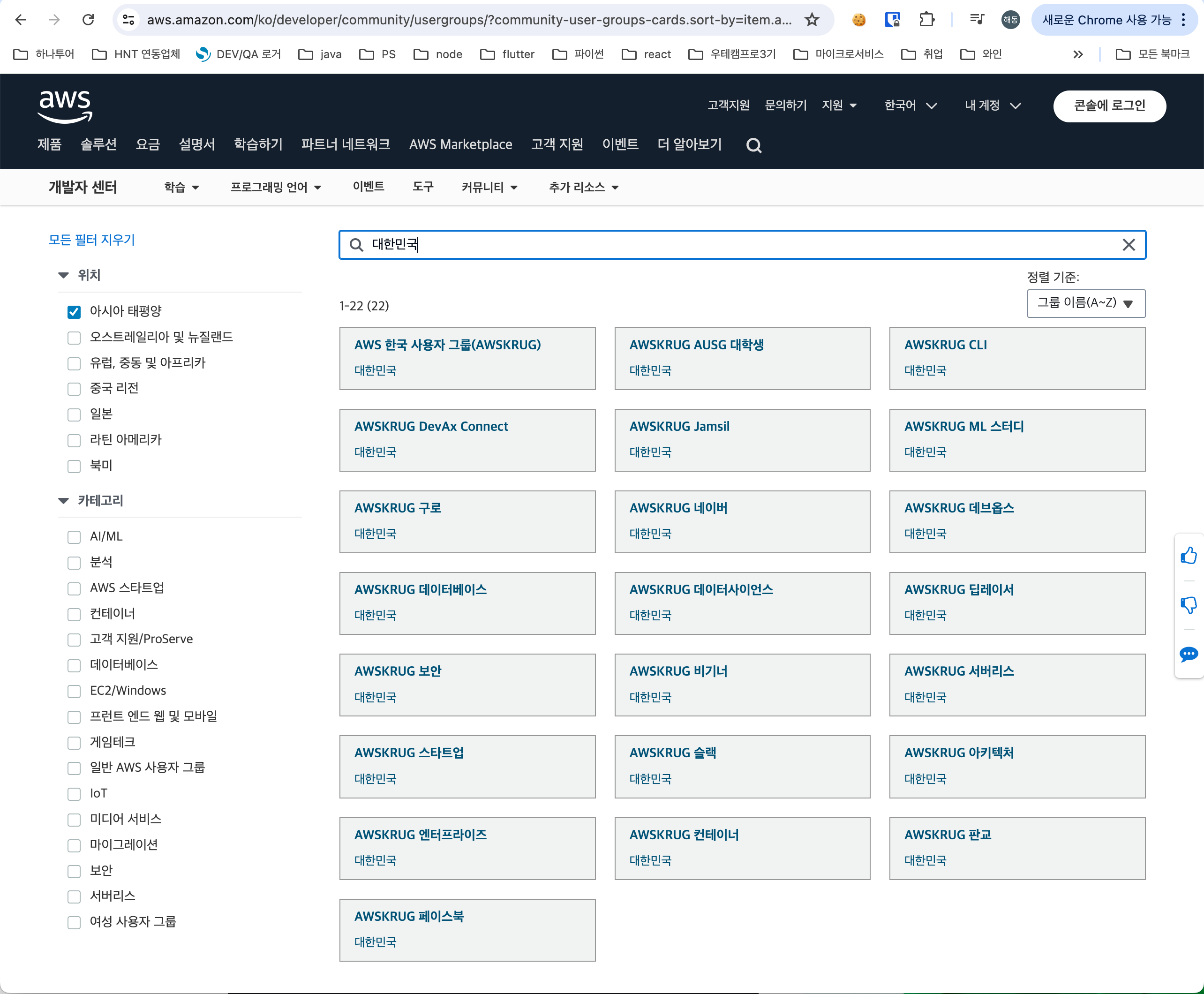The height and width of the screenshot is (994, 1204).
Task: Open the password manager extension icon
Action: tap(893, 20)
